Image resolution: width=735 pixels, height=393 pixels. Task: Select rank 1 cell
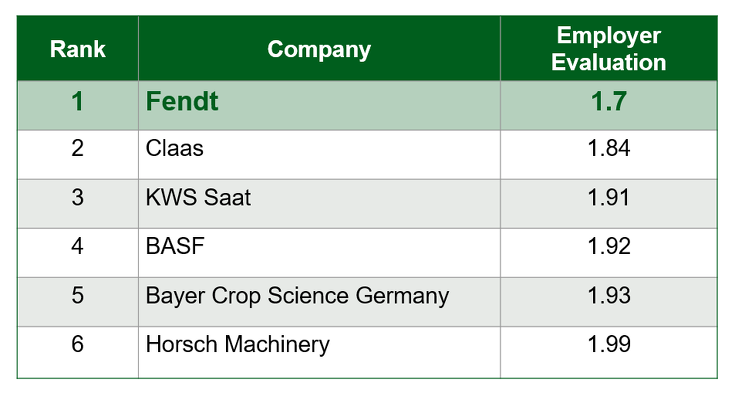(x=78, y=106)
